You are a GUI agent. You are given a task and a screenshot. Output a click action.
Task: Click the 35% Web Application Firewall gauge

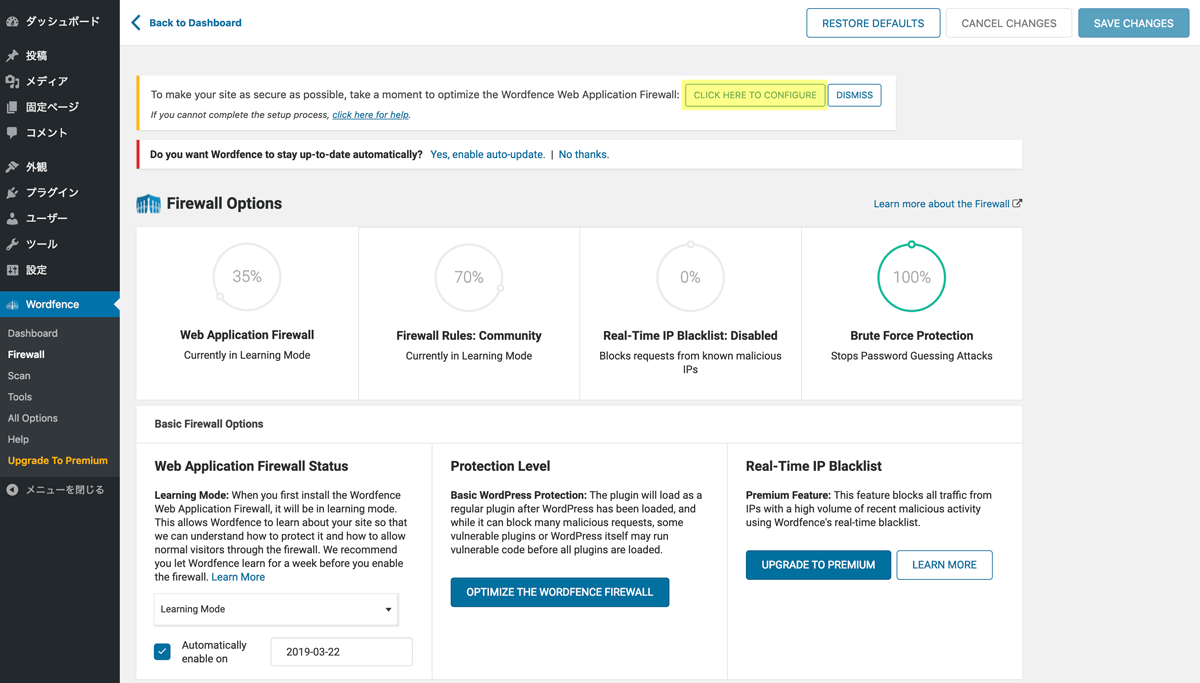[247, 277]
